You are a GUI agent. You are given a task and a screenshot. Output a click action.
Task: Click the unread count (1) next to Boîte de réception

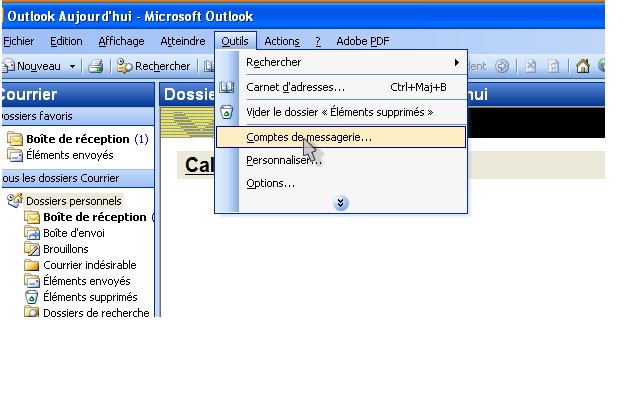(x=141, y=139)
